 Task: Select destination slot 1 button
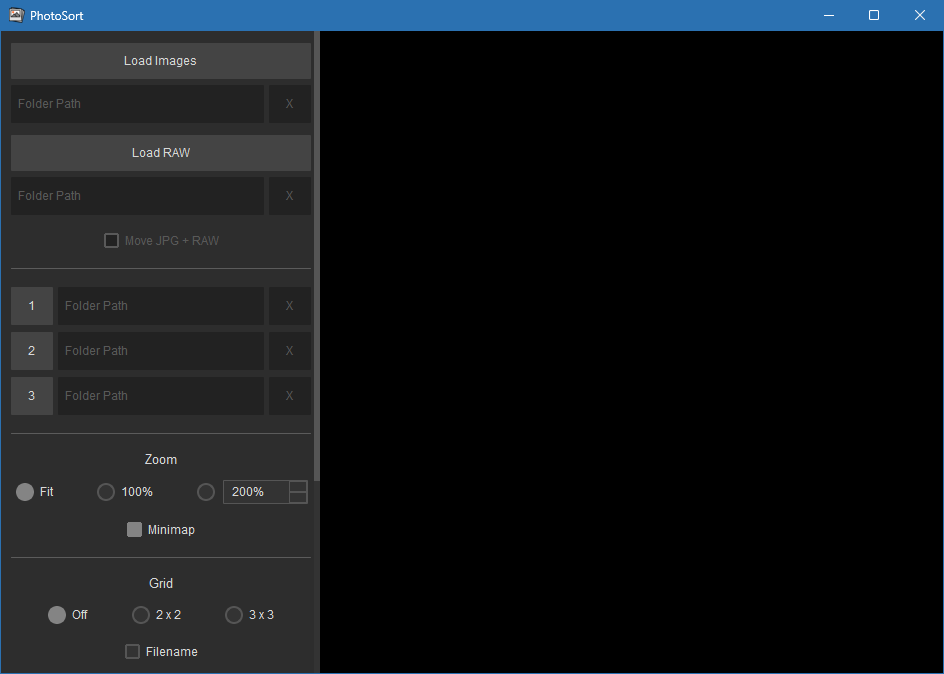(x=31, y=306)
